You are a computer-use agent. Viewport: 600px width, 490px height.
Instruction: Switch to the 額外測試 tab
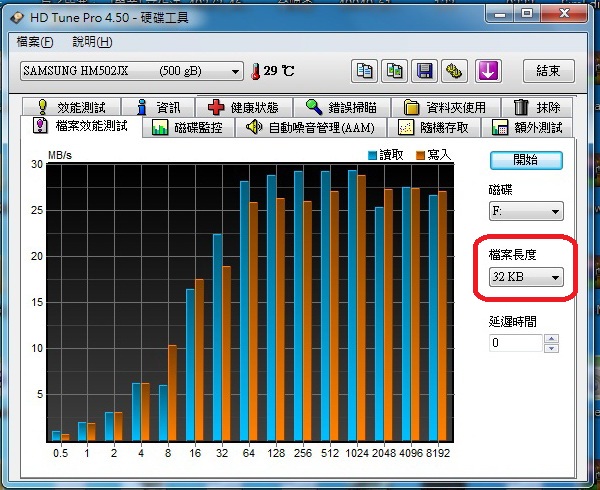pyautogui.click(x=527, y=127)
